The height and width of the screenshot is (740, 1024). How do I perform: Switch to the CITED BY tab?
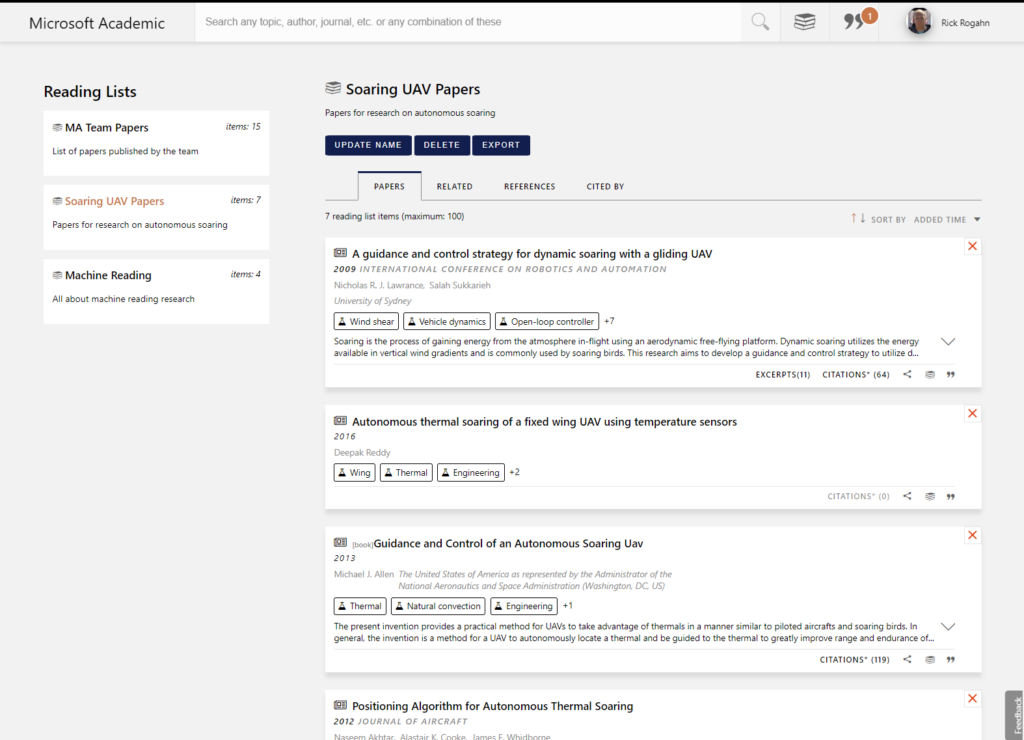coord(604,186)
